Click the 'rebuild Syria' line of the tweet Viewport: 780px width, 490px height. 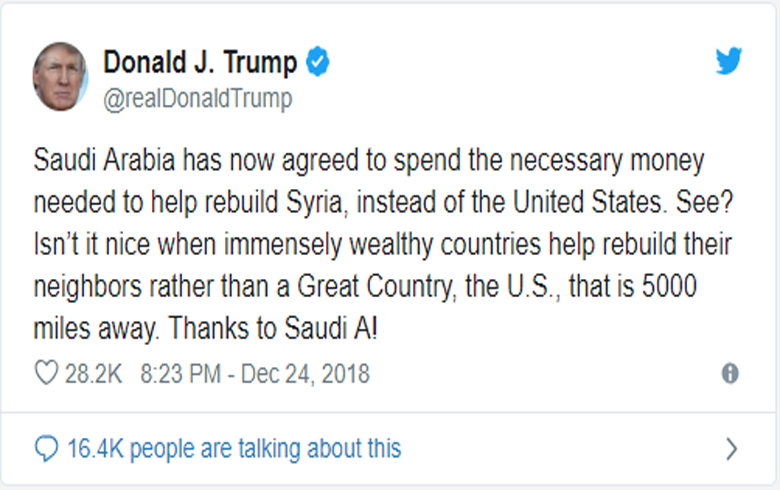click(383, 203)
